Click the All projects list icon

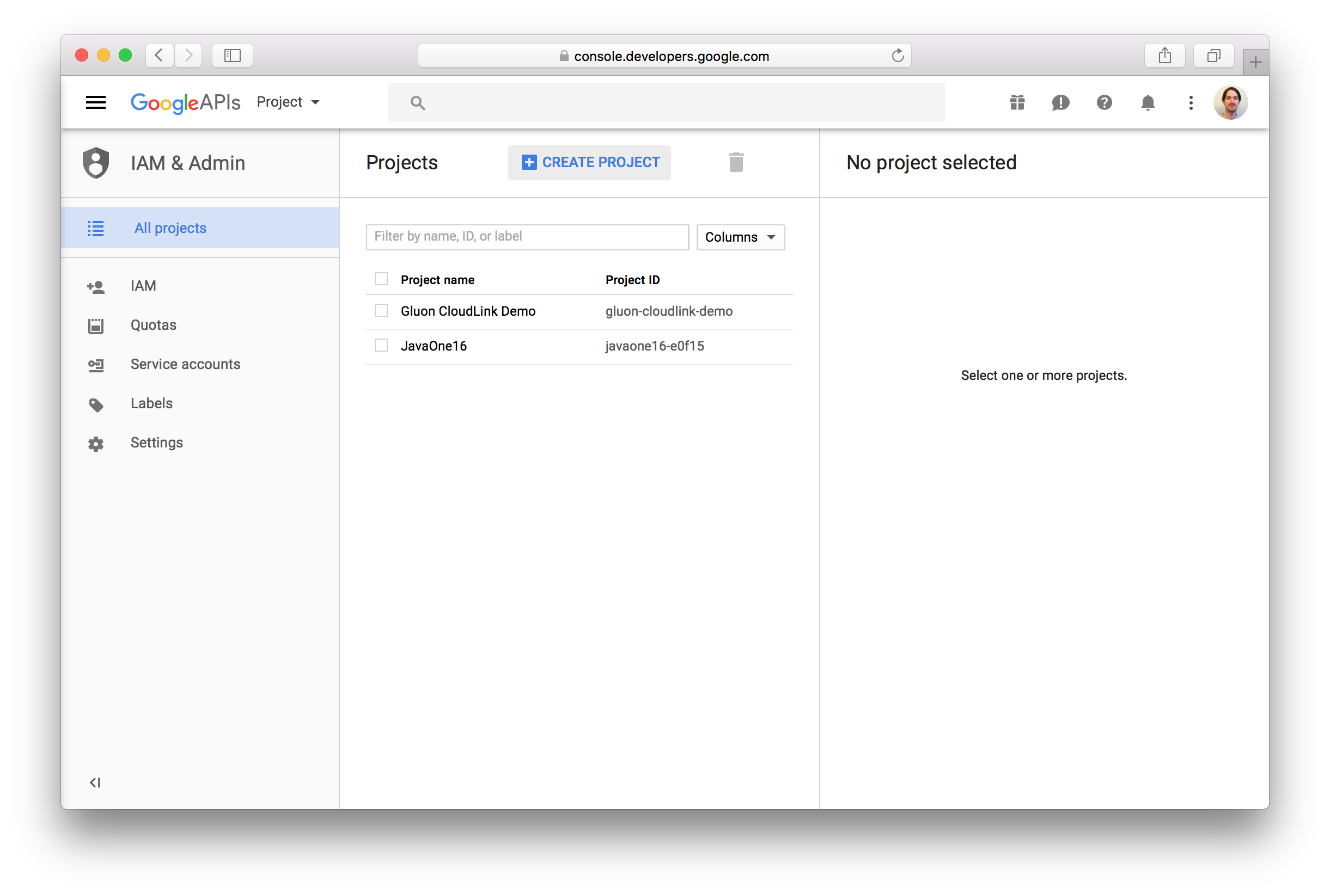coord(95,228)
